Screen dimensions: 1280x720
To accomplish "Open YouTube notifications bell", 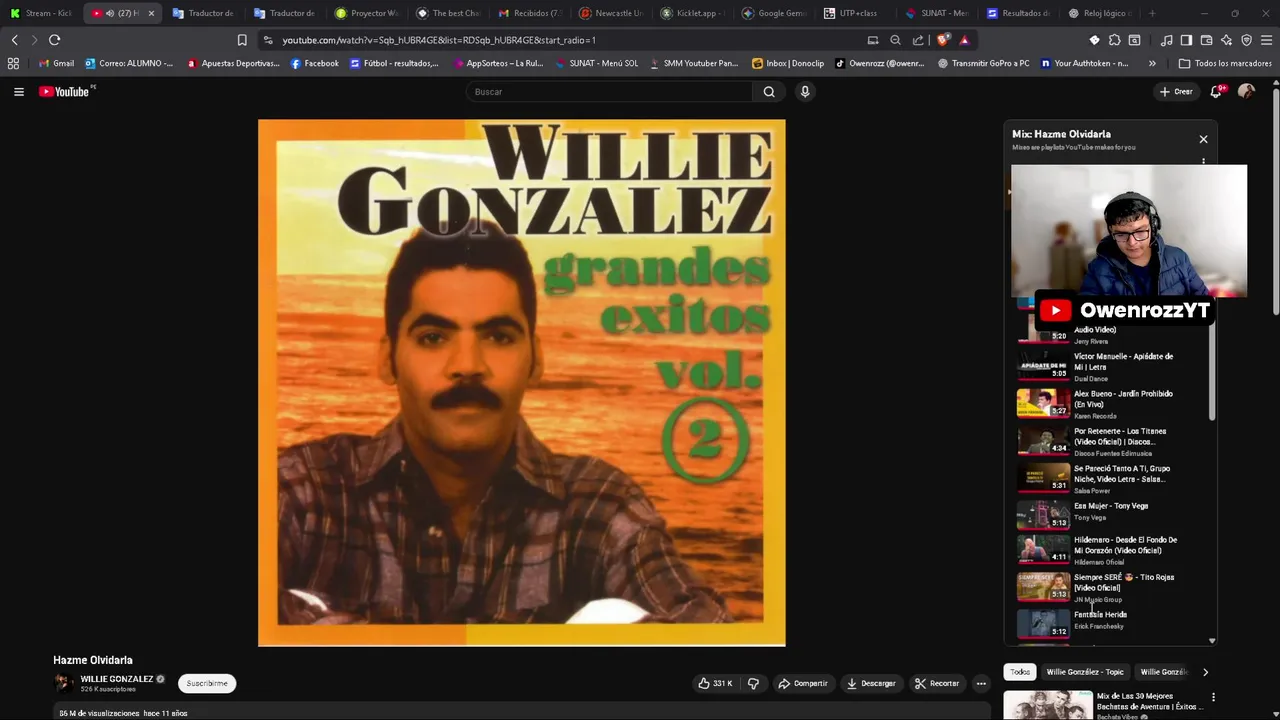I will pyautogui.click(x=1217, y=91).
